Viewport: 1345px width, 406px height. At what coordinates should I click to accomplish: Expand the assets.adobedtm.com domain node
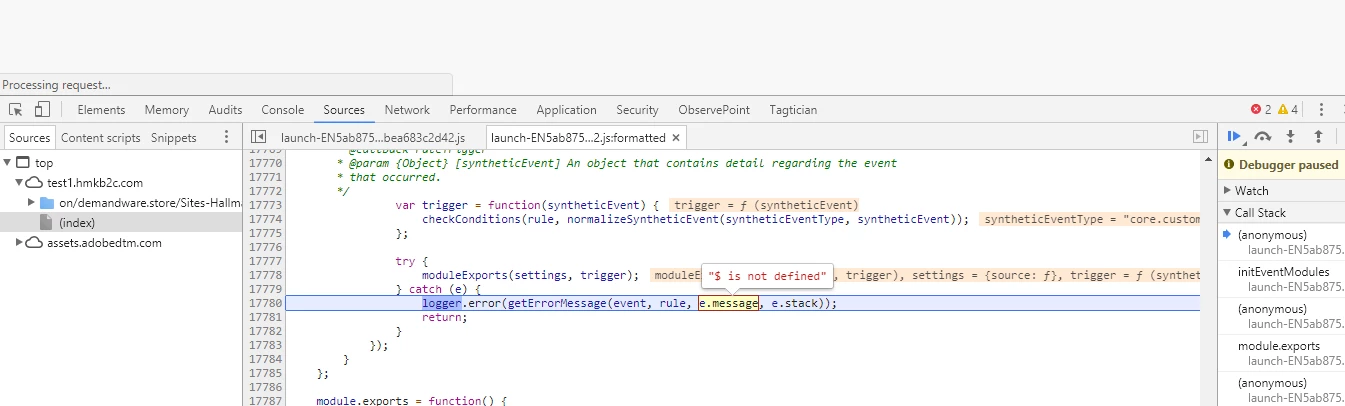point(20,243)
